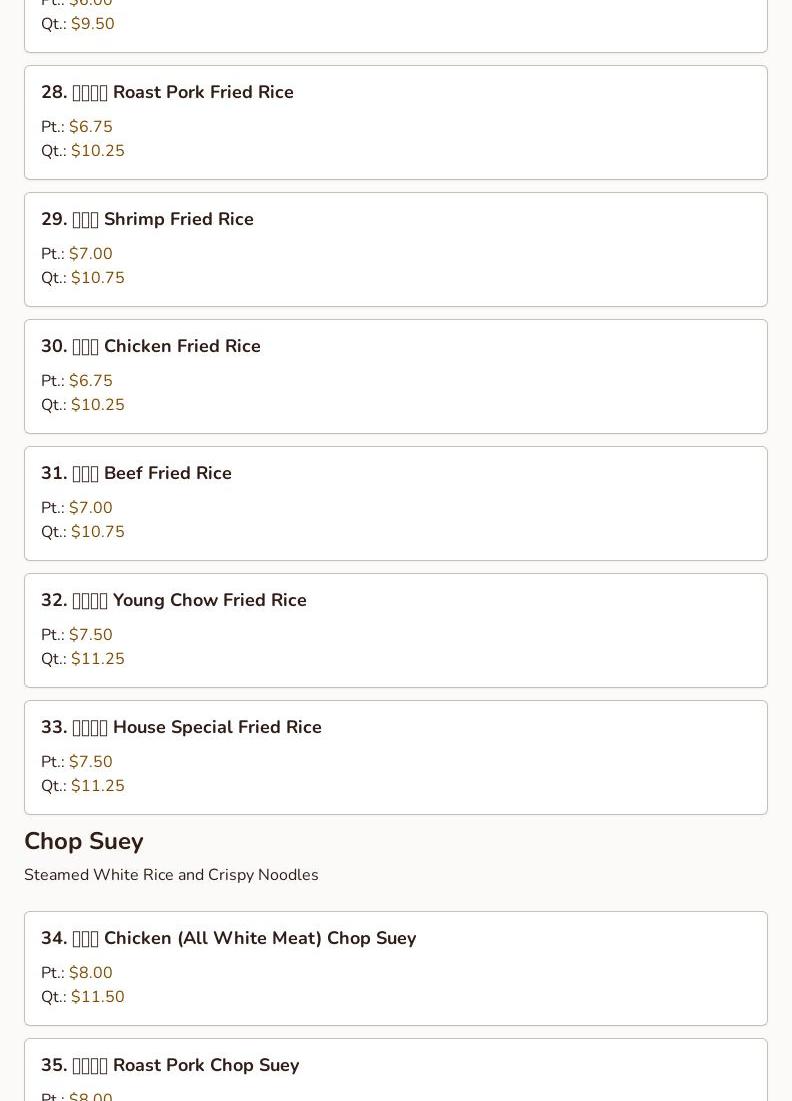Screen dimensions: 792x1101
Task: Click $9.50 quart price at top
Action: pos(92,24)
